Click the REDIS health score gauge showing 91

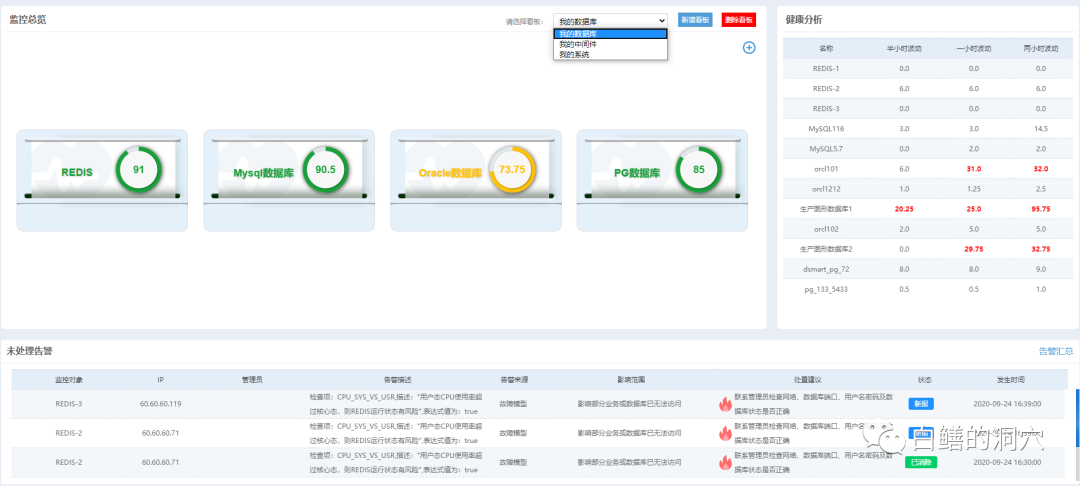138,170
